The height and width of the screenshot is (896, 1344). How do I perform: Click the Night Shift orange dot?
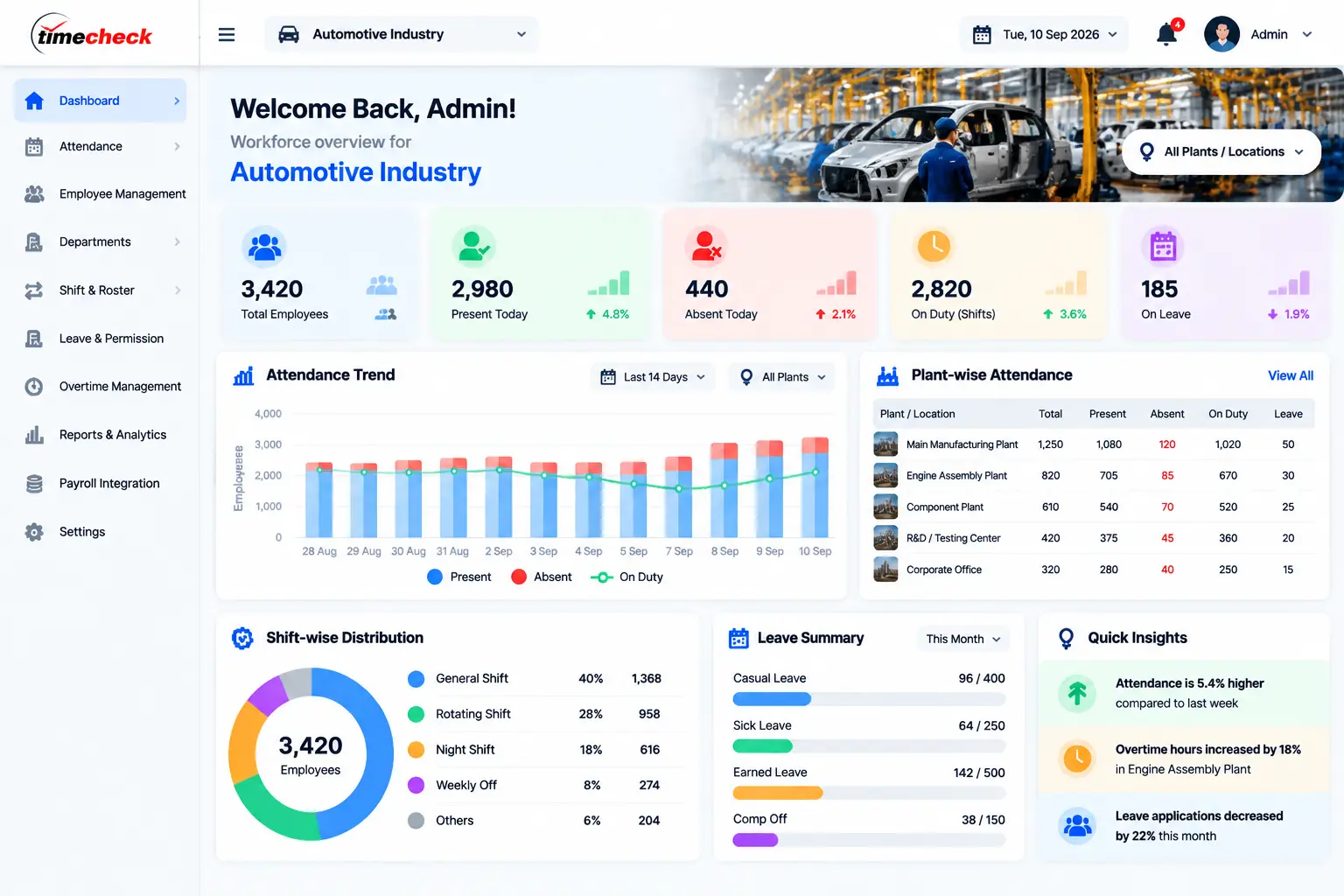(x=416, y=750)
